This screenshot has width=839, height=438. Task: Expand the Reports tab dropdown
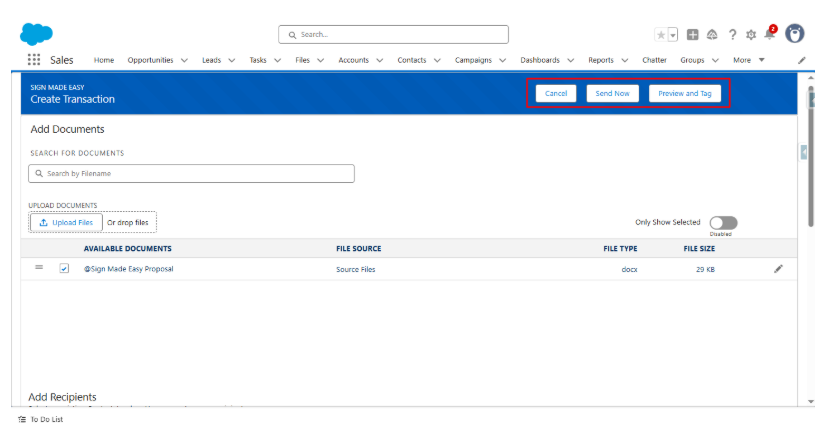624,60
